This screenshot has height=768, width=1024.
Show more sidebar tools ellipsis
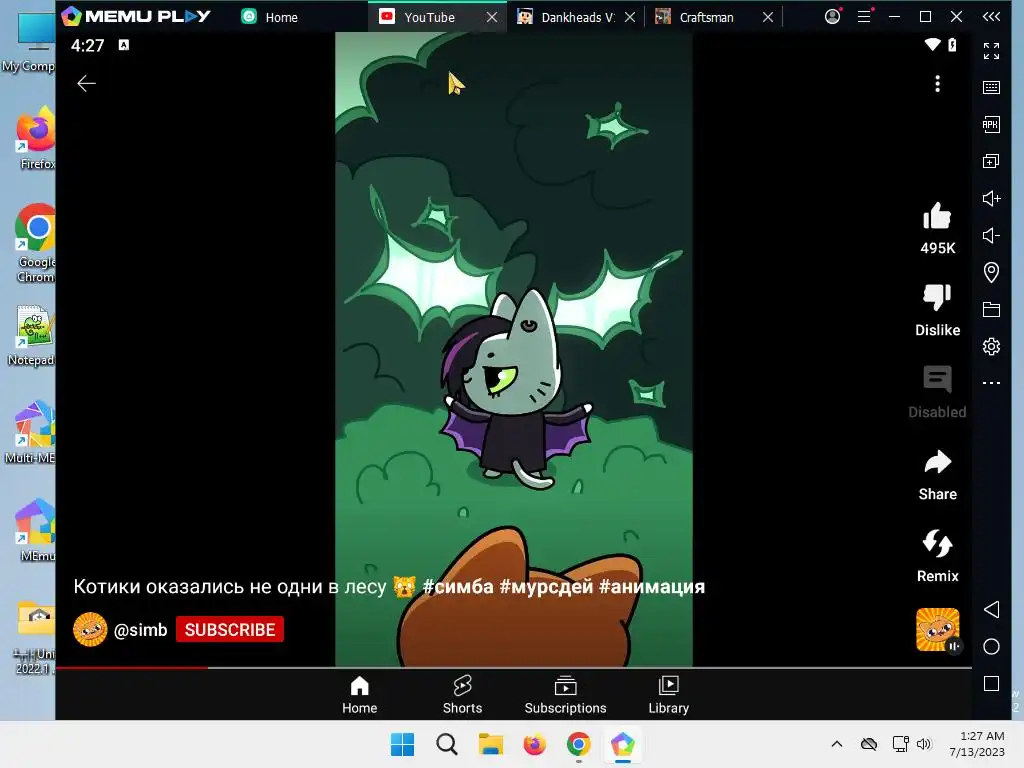[991, 383]
